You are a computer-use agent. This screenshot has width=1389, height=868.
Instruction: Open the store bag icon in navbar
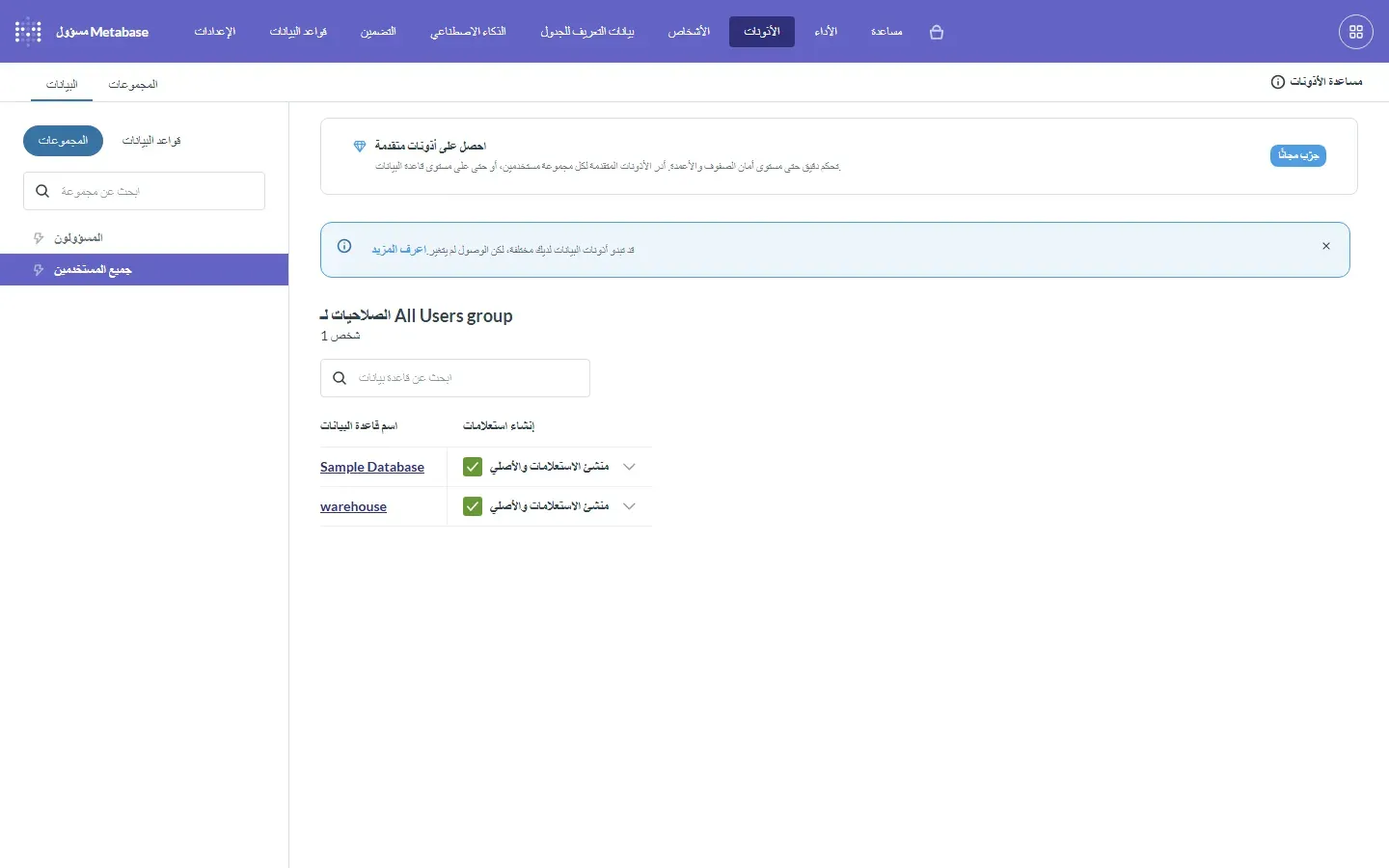click(936, 32)
